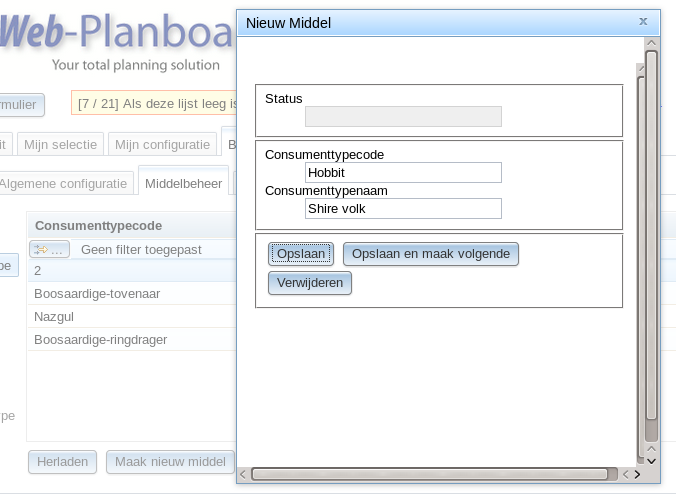676x494 pixels.
Task: Click the yellow notice starting [7 / 21]
Action: (154, 103)
